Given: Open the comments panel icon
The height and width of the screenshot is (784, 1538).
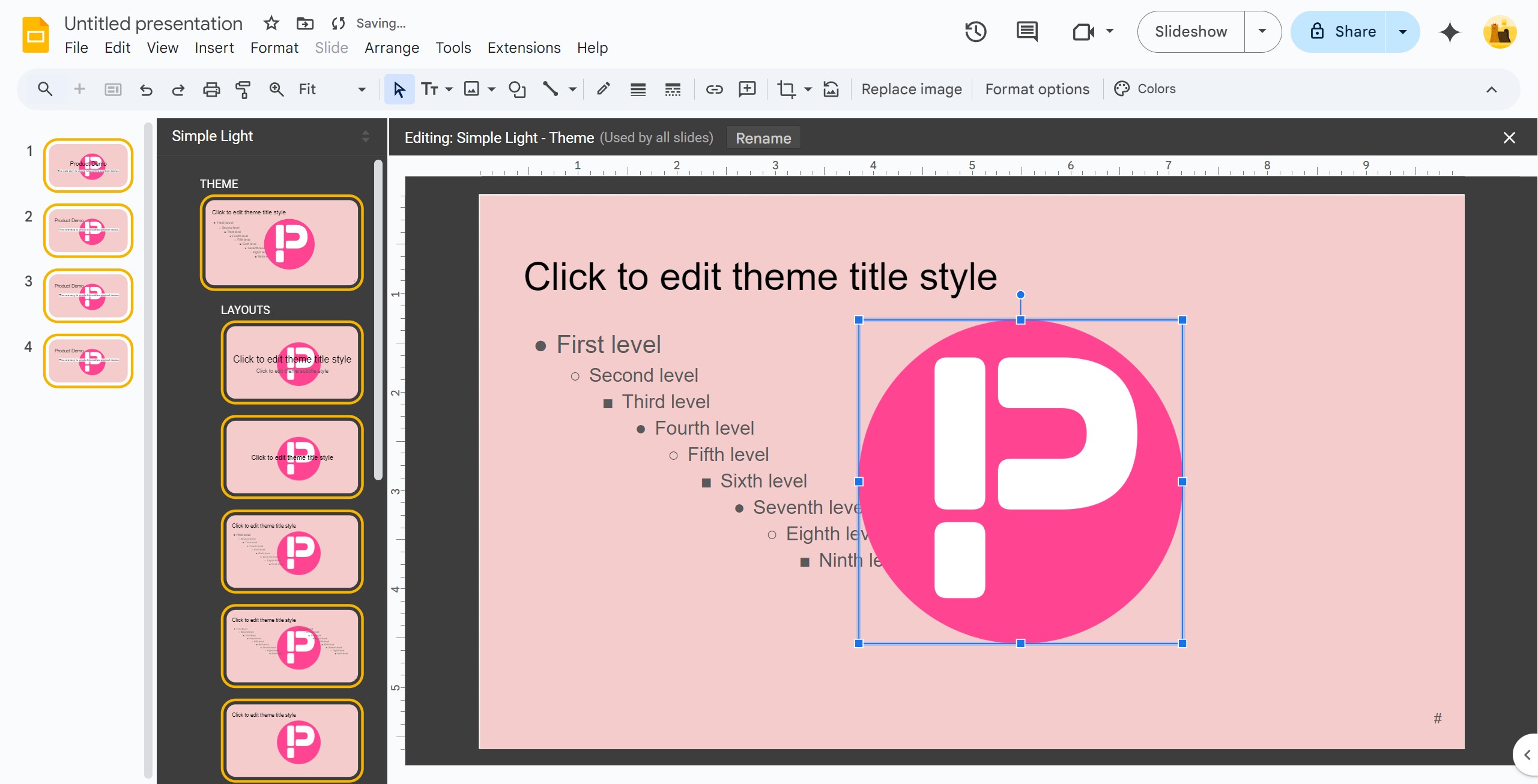Looking at the screenshot, I should (x=1027, y=32).
